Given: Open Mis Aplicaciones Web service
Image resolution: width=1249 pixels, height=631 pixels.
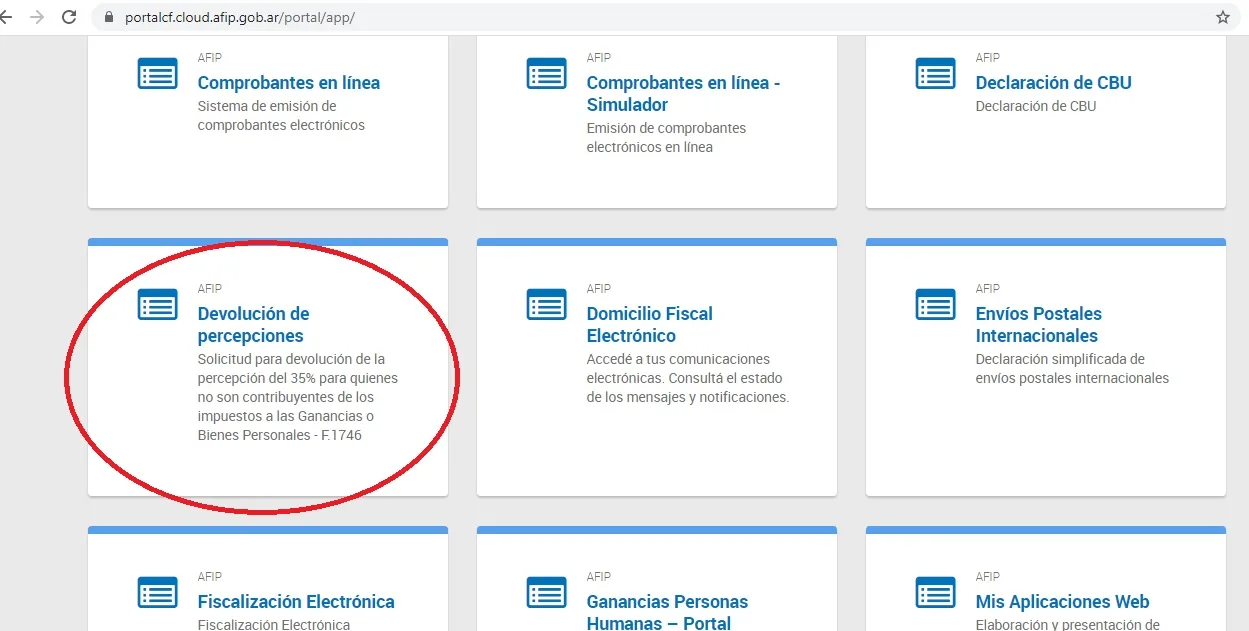Looking at the screenshot, I should tap(1062, 601).
